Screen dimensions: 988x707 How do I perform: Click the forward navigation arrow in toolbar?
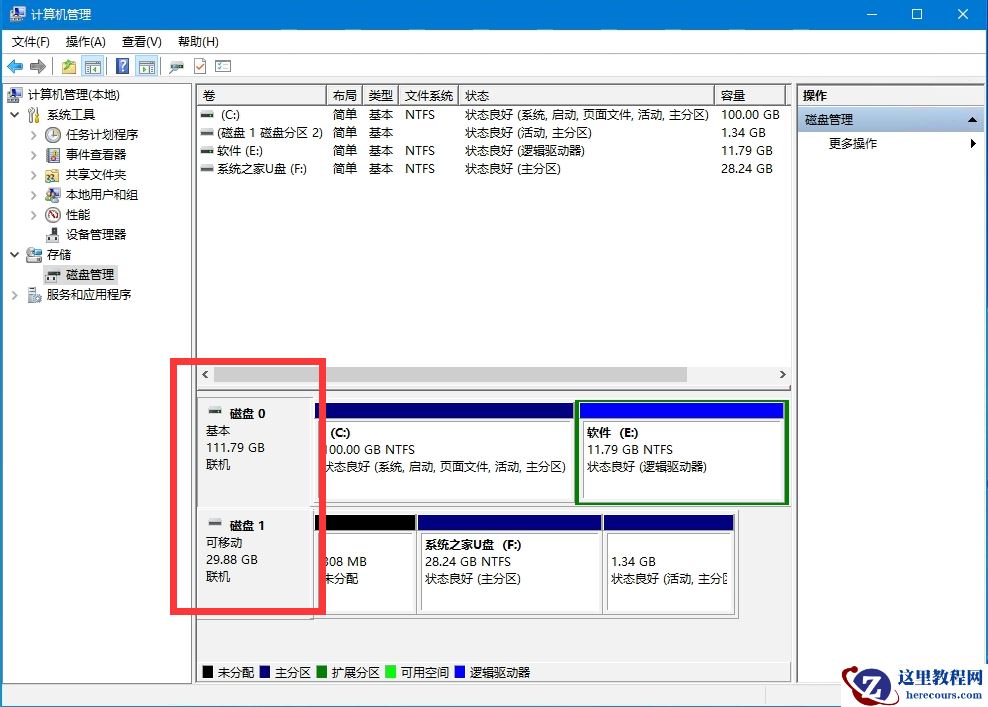click(37, 66)
